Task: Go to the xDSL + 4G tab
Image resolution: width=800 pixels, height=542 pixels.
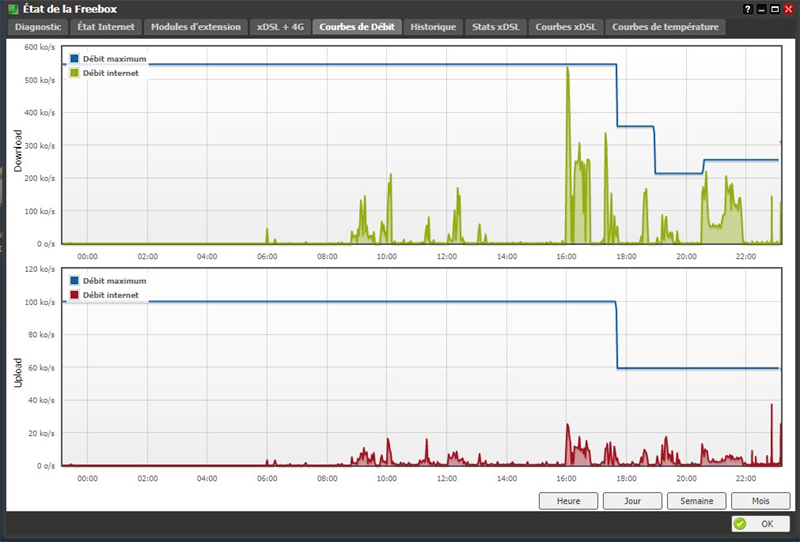Action: [x=279, y=27]
